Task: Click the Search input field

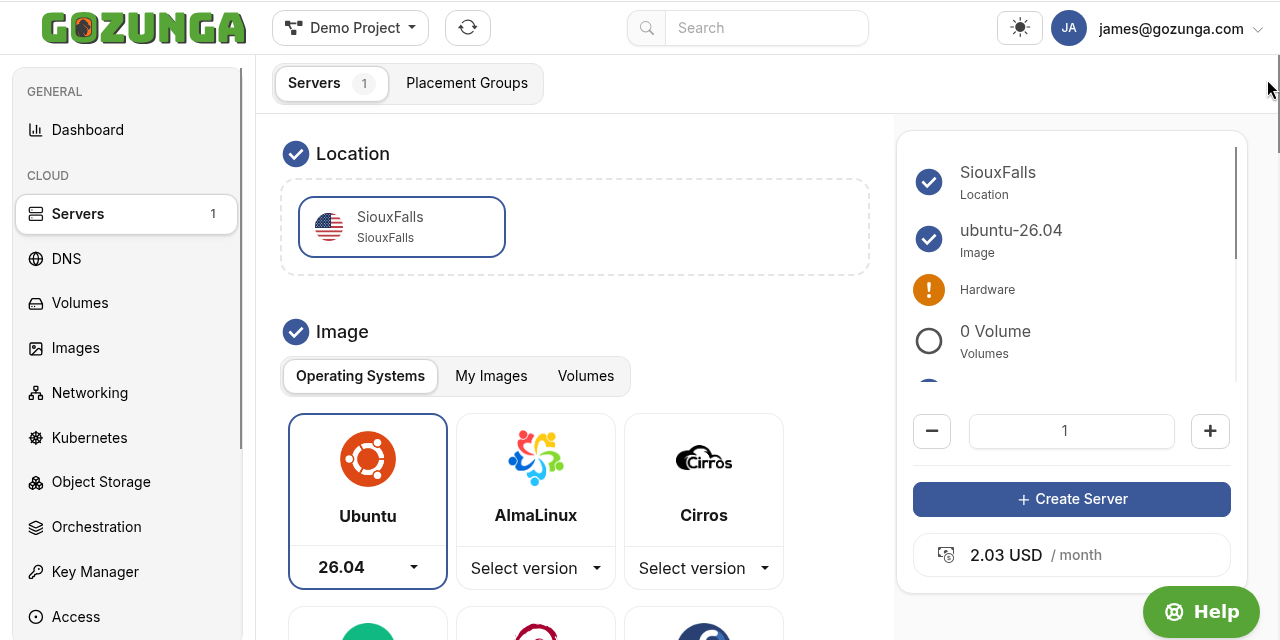Action: click(766, 28)
